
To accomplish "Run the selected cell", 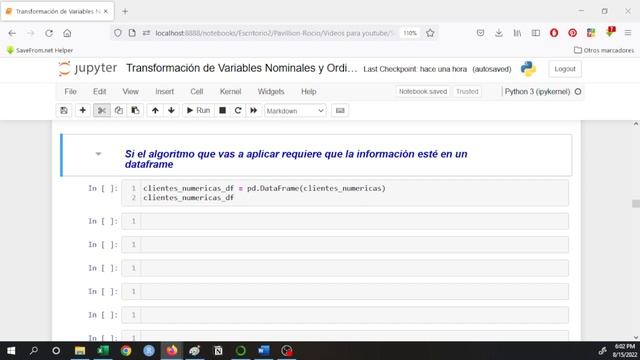I will click(198, 111).
